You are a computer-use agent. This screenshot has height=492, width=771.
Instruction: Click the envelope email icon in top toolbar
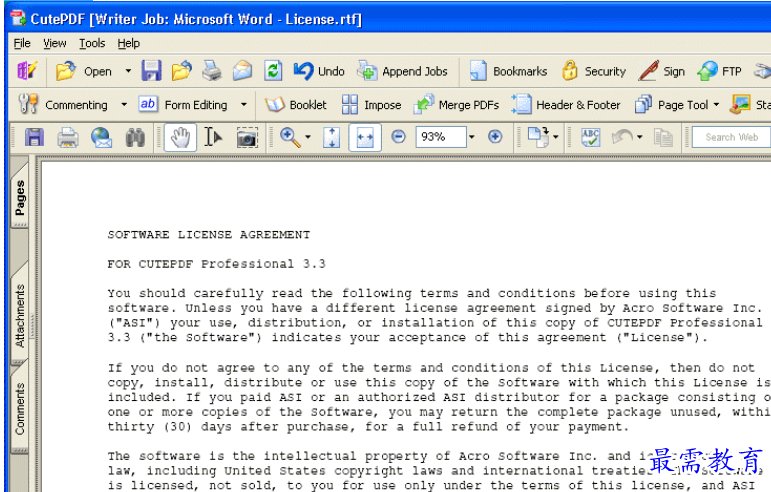[242, 71]
